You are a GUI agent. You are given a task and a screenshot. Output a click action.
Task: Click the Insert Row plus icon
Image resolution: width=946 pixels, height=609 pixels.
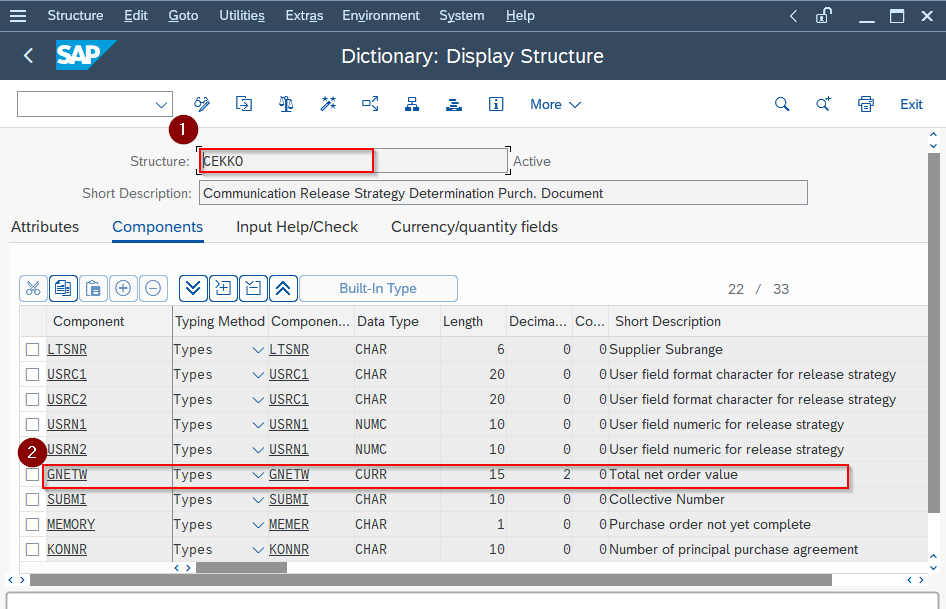[x=123, y=289]
